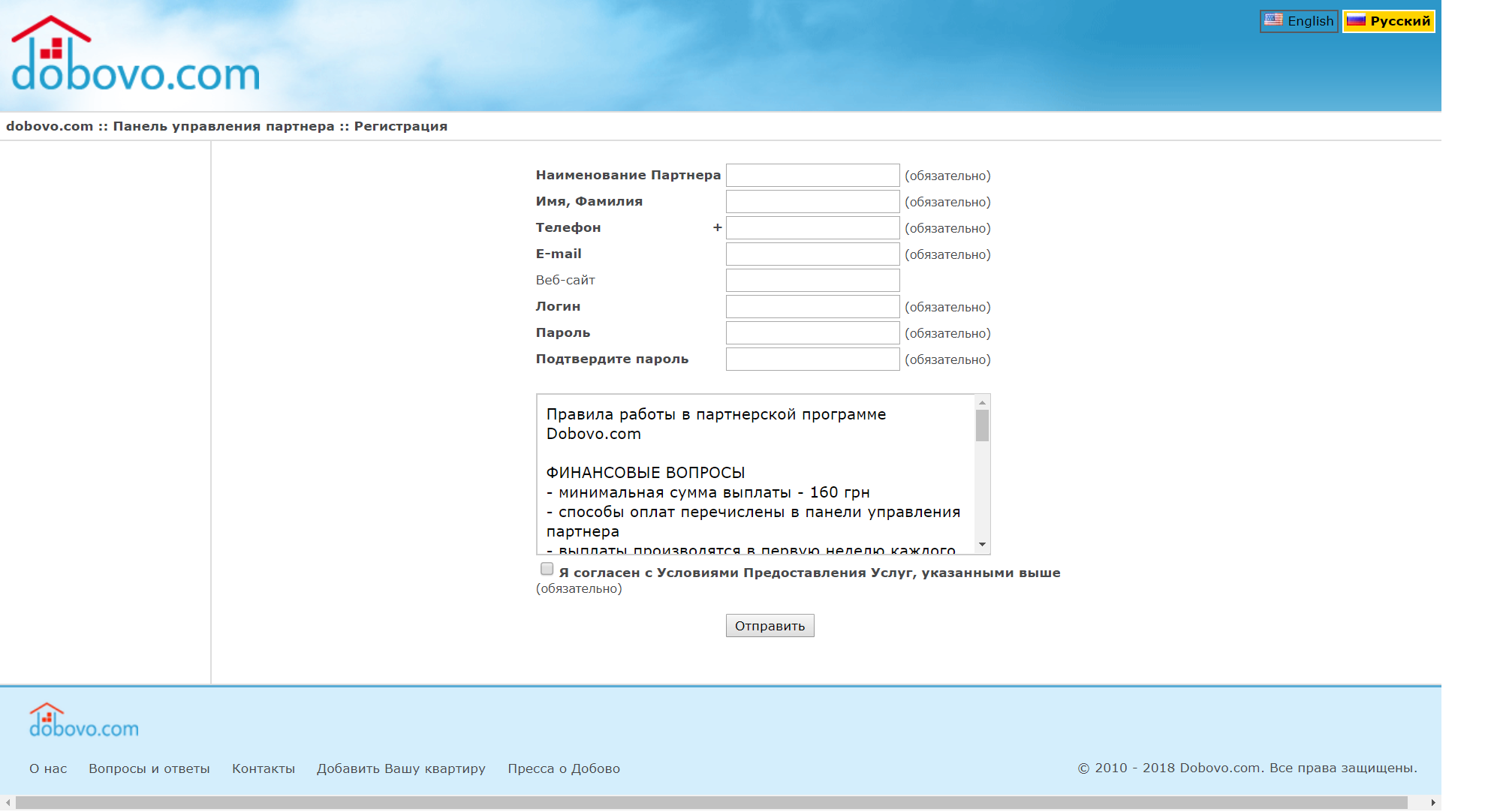The width and height of the screenshot is (1488, 812).
Task: Switch language to English
Action: (x=1299, y=21)
